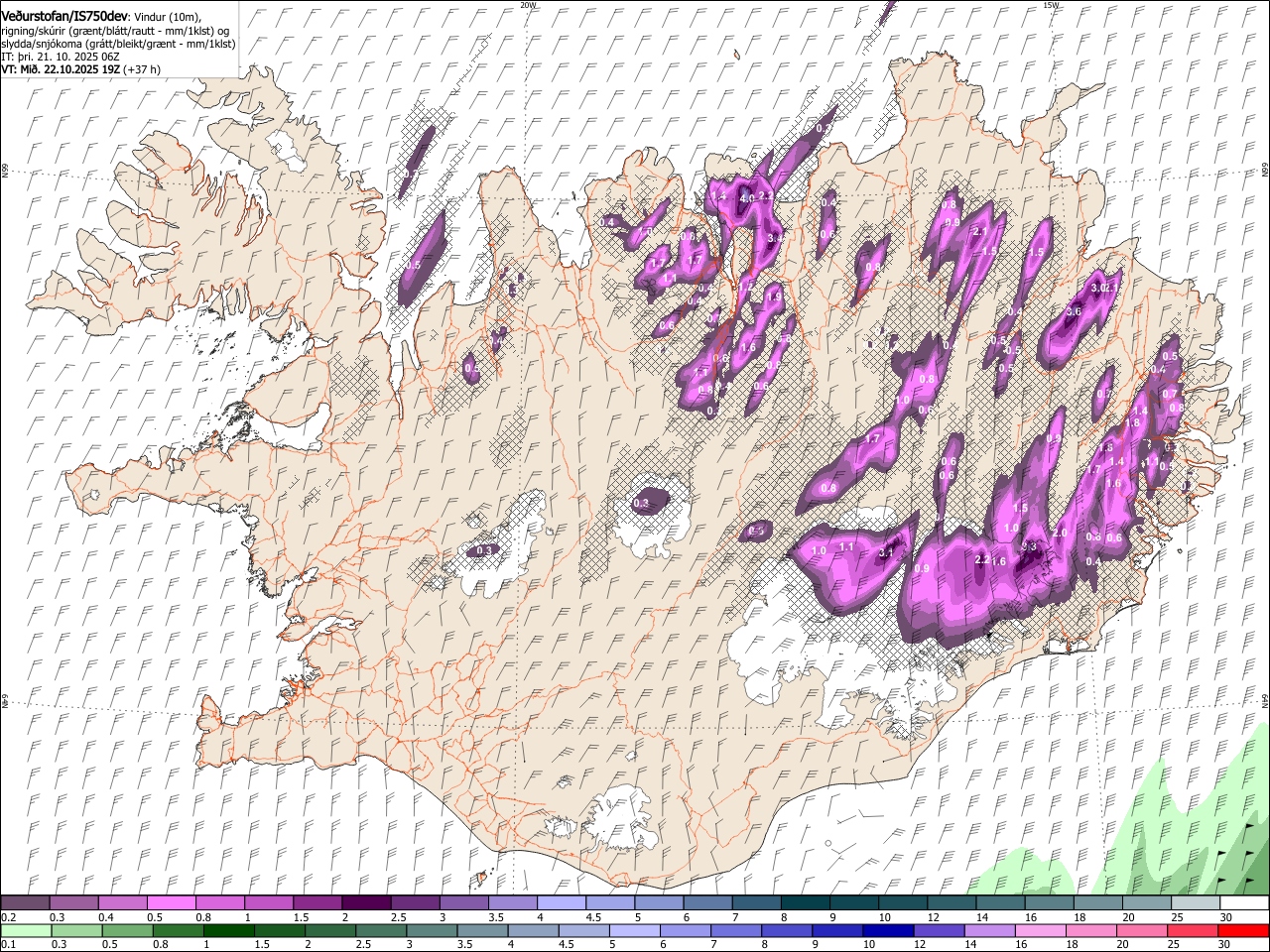Image resolution: width=1270 pixels, height=952 pixels.
Task: Select the VT: Mið. 22.10.2025 19Z (+37 h) line
Action: [x=80, y=69]
